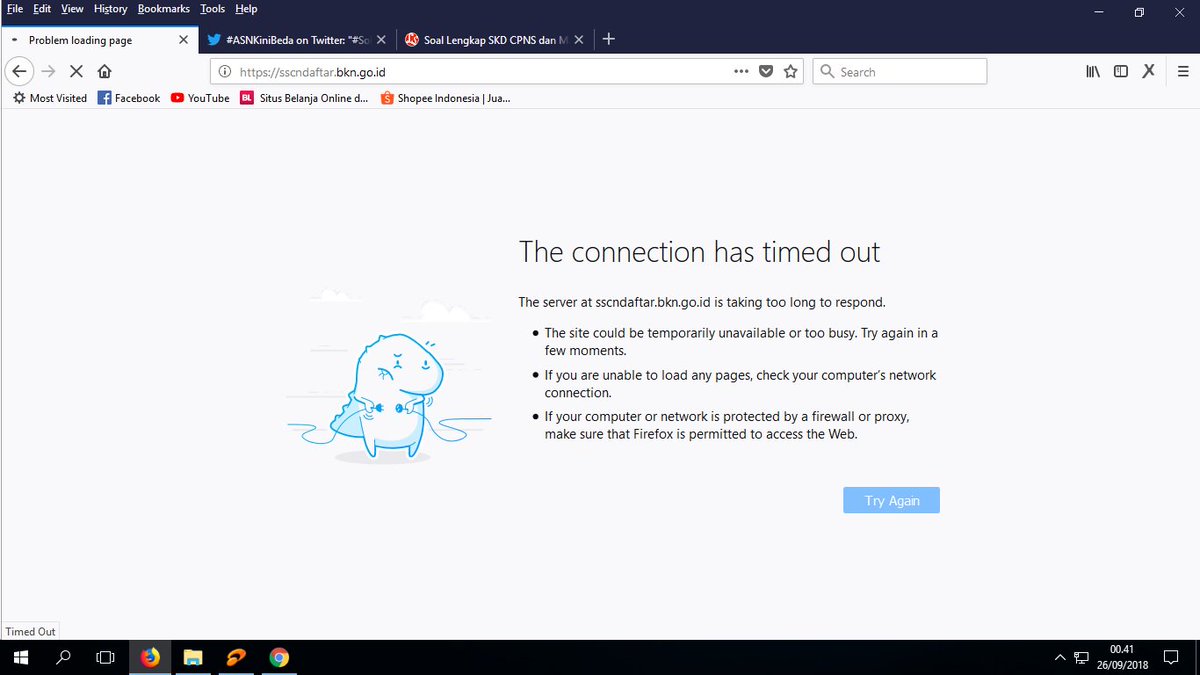The image size is (1200, 675).
Task: Click into the Search box
Action: [900, 72]
